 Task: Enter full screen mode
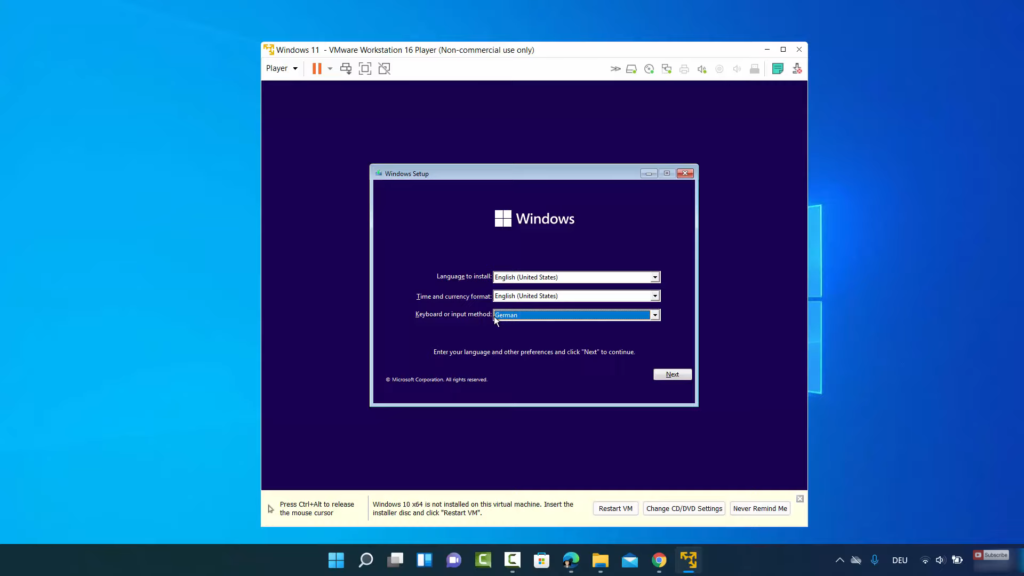pos(365,69)
